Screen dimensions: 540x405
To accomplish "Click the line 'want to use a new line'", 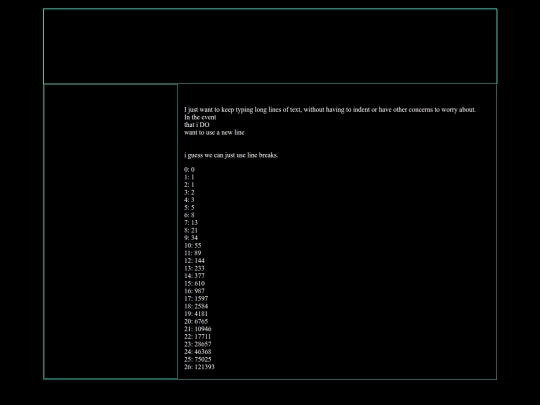I will 214,133.
